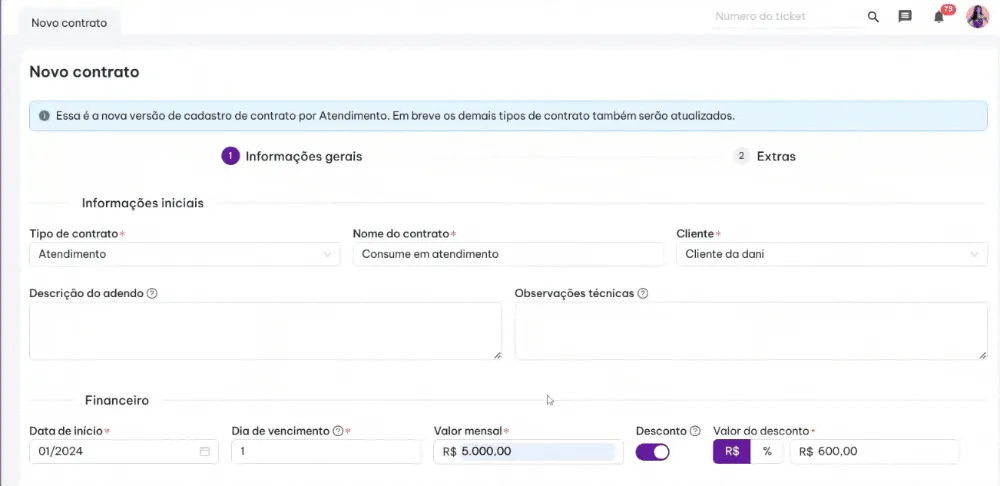The height and width of the screenshot is (486, 1000).
Task: Expand the Cliente dropdown
Action: [831, 255]
